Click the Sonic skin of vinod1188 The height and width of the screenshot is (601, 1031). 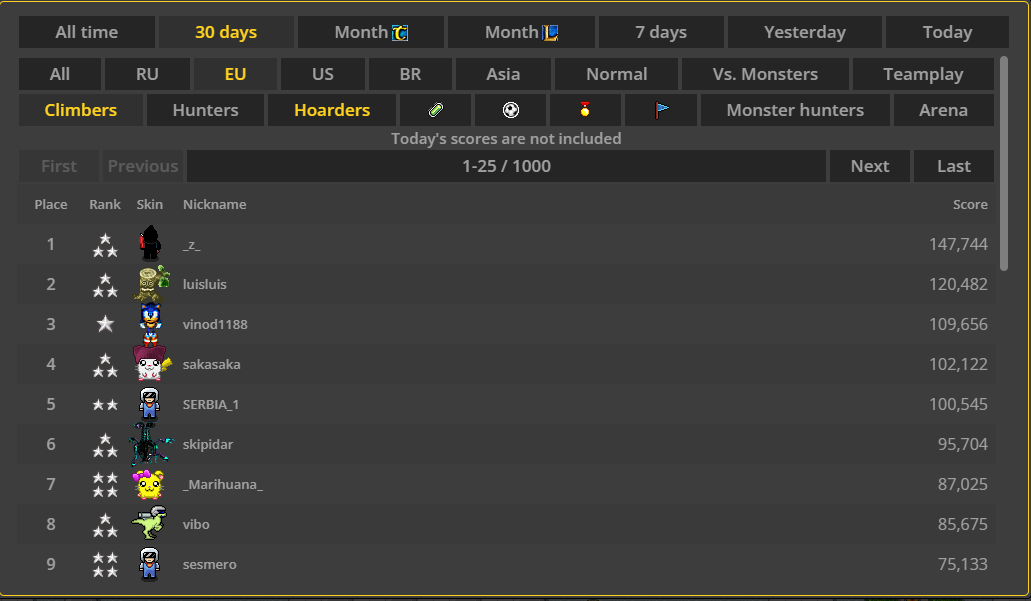pyautogui.click(x=150, y=324)
